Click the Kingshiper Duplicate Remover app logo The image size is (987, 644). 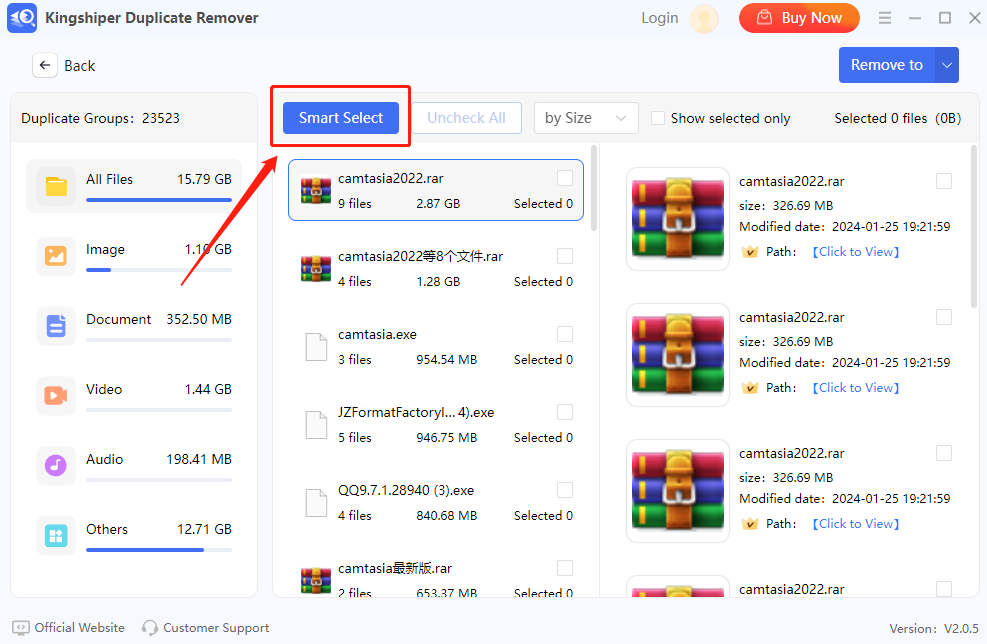click(x=22, y=18)
